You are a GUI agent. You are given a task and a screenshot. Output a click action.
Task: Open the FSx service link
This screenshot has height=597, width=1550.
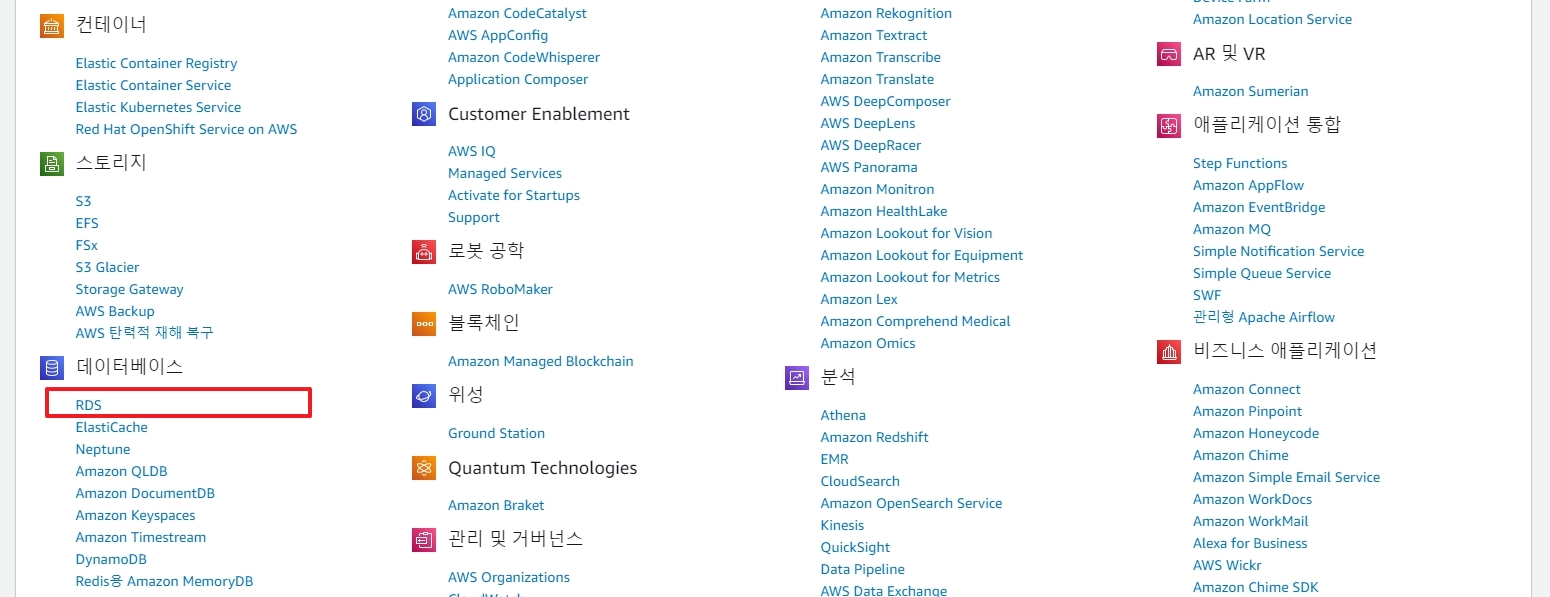(x=87, y=245)
